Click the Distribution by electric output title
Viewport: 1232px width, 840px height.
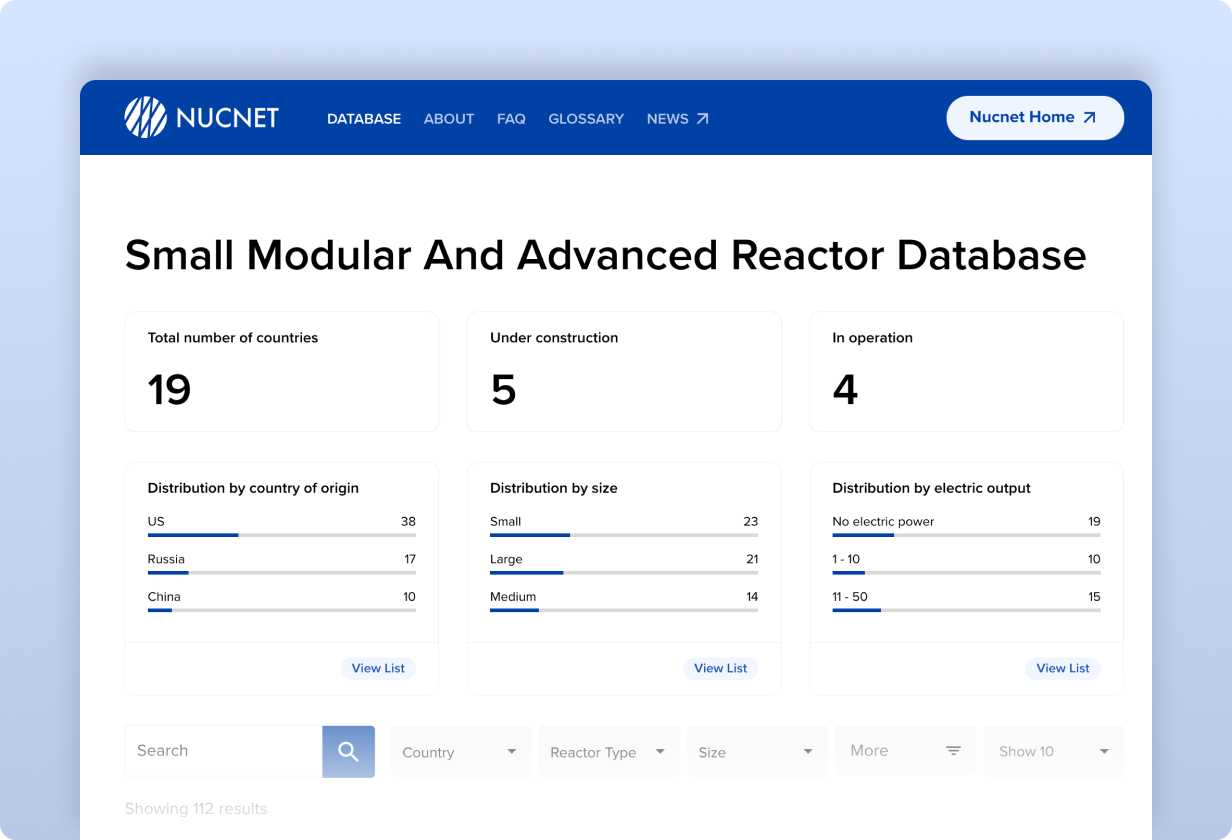tap(931, 488)
